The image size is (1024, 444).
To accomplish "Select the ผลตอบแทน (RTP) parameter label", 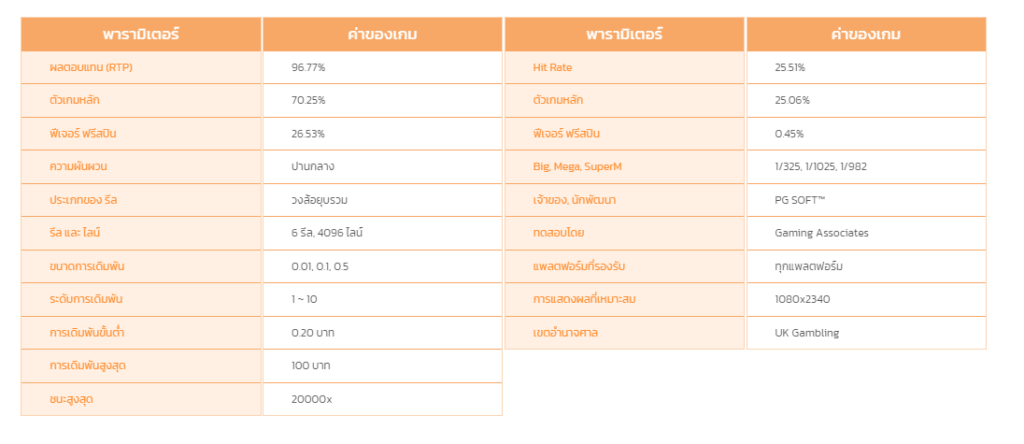I will coord(91,67).
